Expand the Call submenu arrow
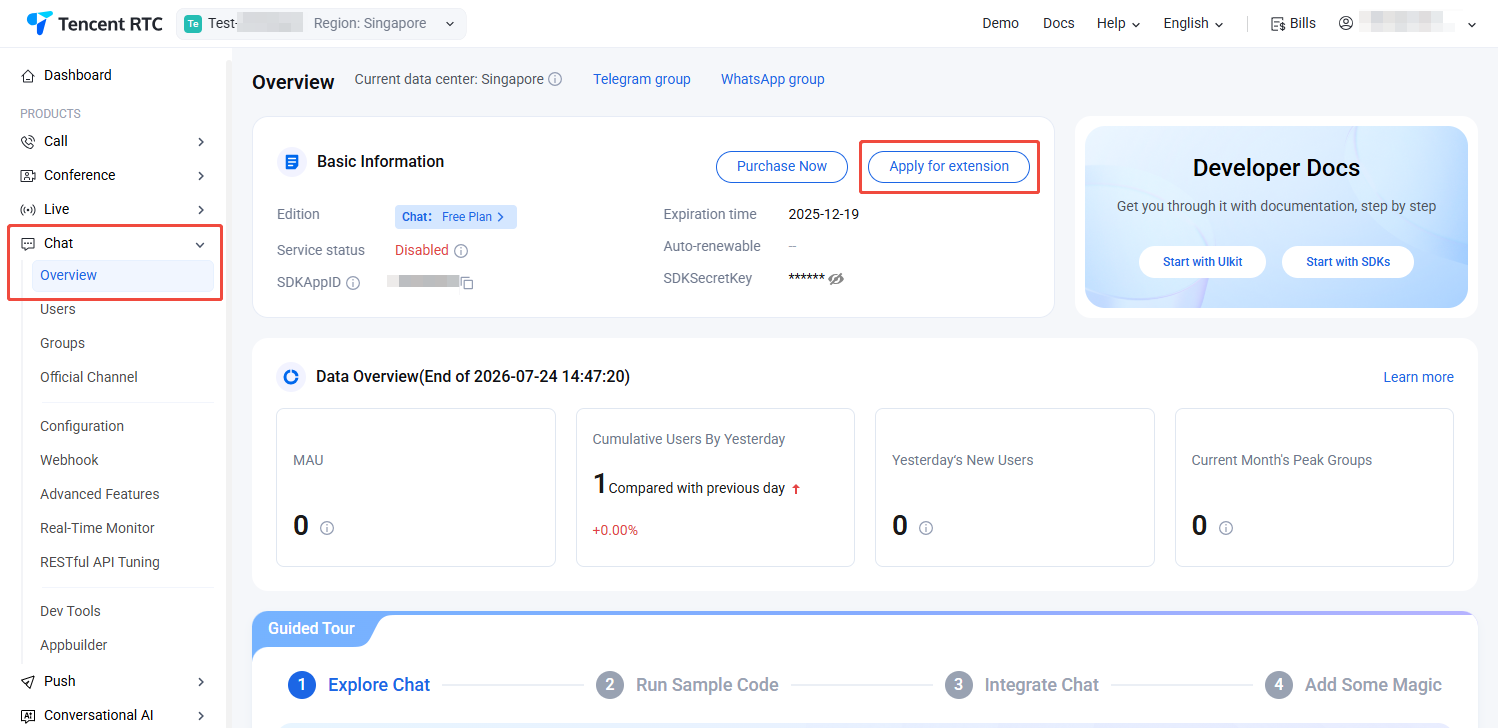The height and width of the screenshot is (728, 1498). pyautogui.click(x=201, y=142)
